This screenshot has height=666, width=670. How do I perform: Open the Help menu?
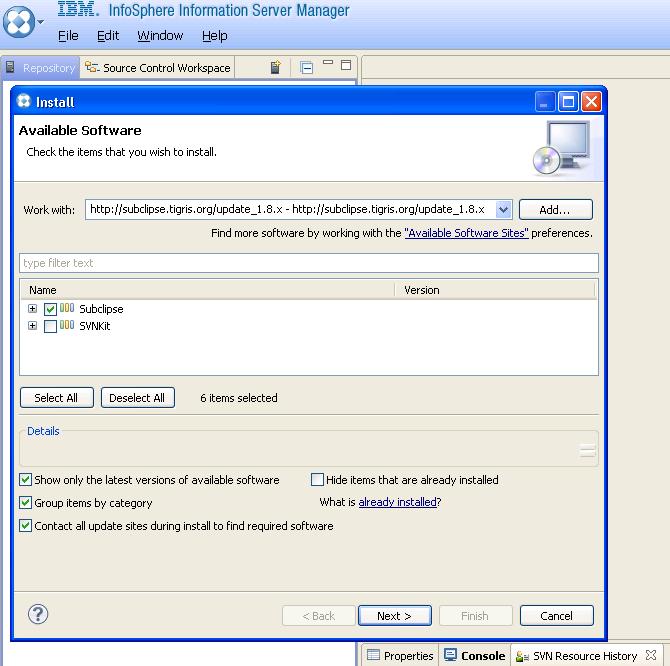pos(215,35)
